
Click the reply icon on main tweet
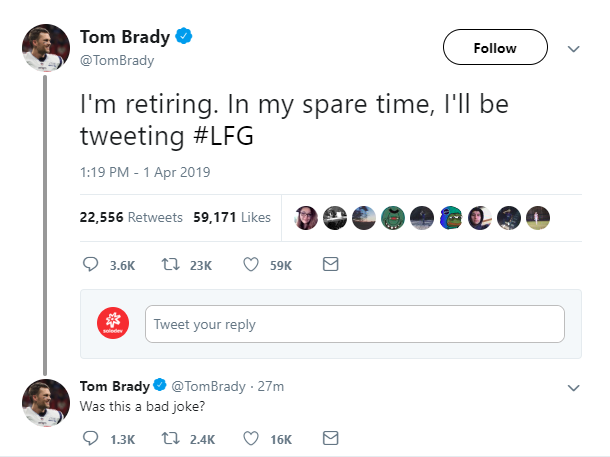90,264
